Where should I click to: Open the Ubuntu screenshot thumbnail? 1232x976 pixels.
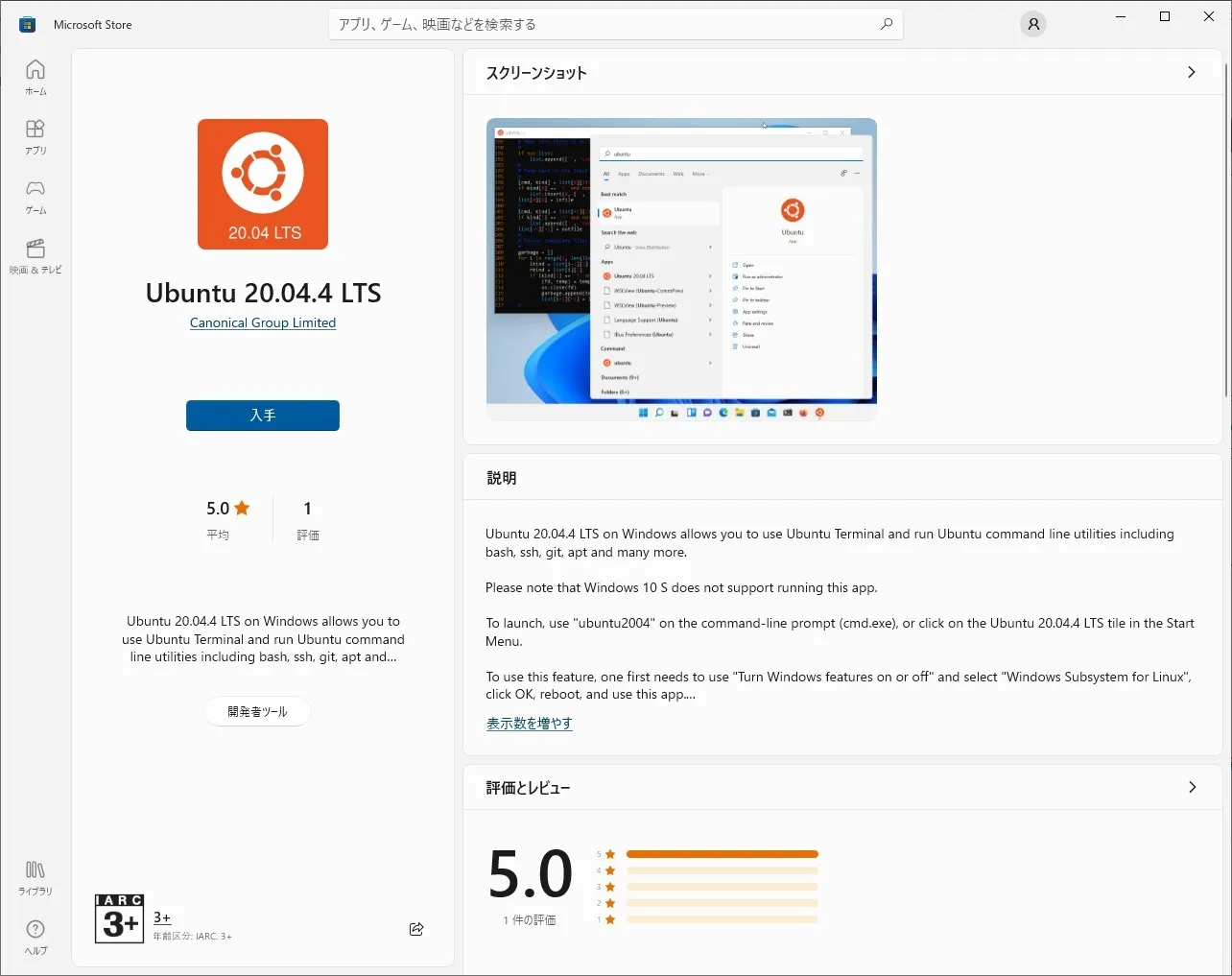pyautogui.click(x=681, y=270)
